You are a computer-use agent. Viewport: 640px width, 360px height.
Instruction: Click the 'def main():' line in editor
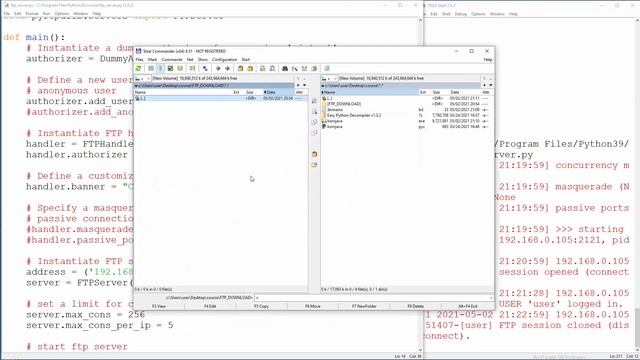34,37
